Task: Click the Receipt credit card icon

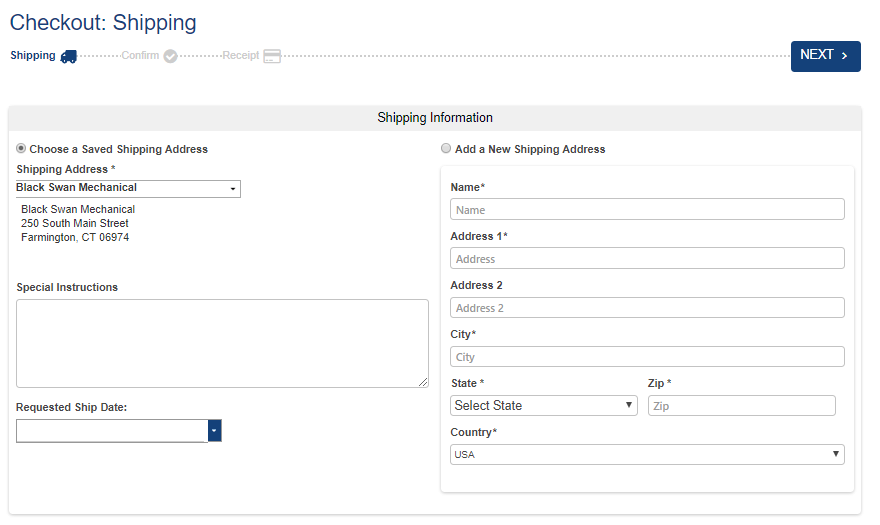Action: (x=272, y=56)
